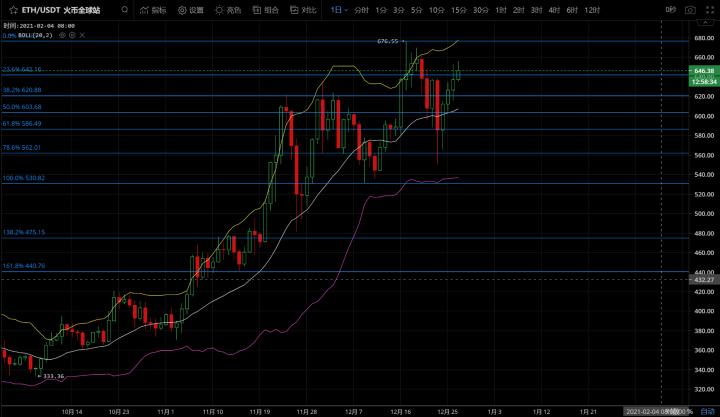Switch interval to 2时
This screenshot has height=417, width=720.
(518, 10)
